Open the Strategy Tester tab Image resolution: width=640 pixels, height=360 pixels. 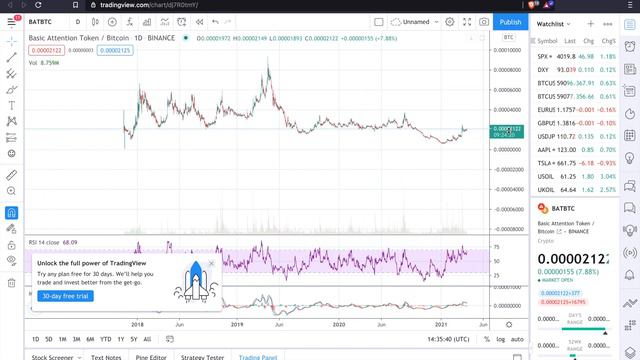click(202, 357)
